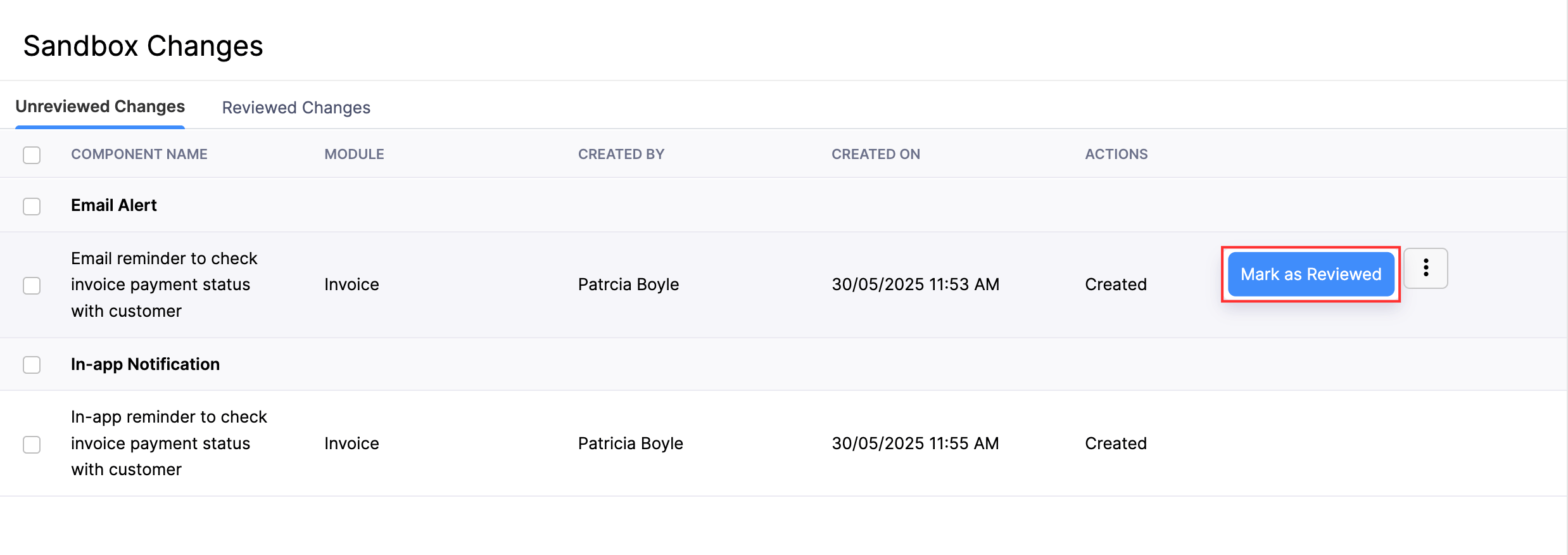Select the checkbox for the in-app reminder row
The width and height of the screenshot is (1568, 555).
tap(32, 444)
